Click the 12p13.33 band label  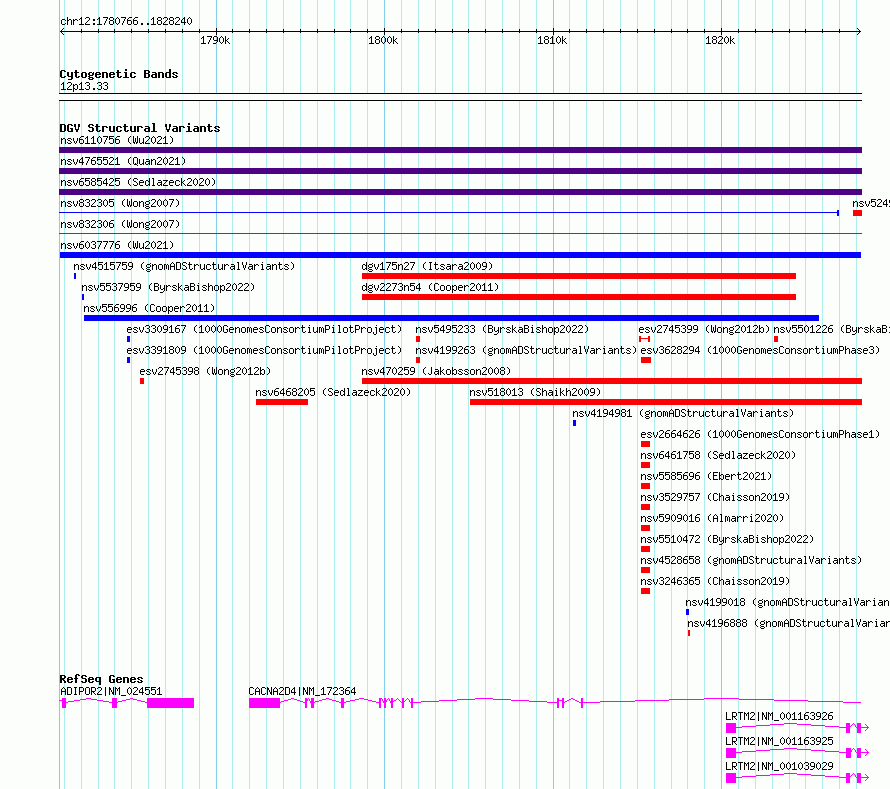click(84, 86)
